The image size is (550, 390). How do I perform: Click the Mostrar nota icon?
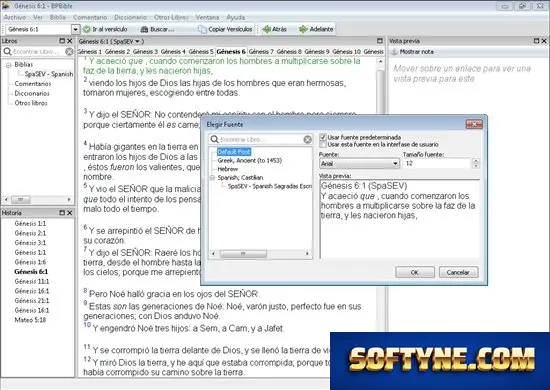tap(394, 52)
